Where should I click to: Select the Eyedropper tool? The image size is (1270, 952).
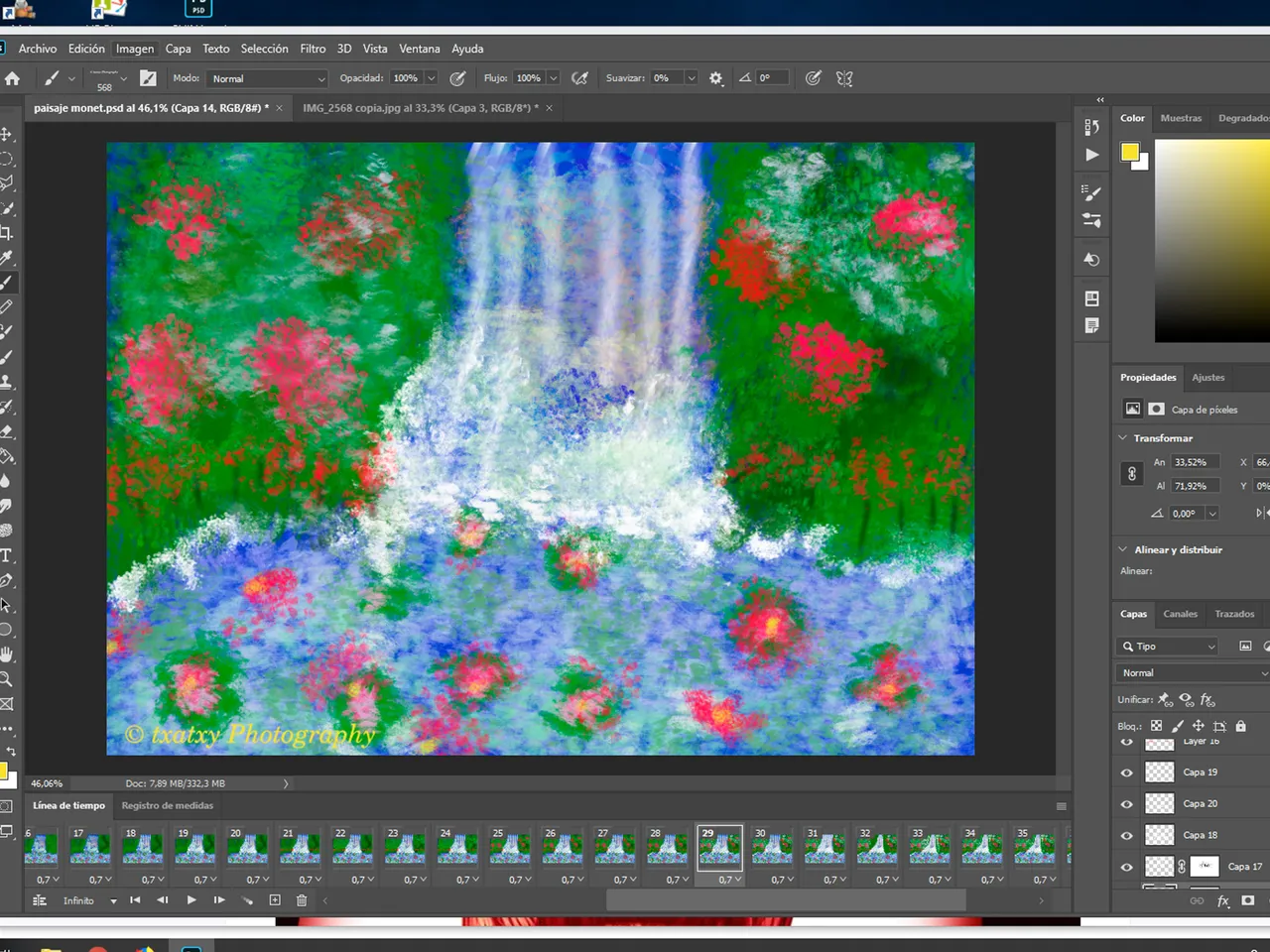click(x=6, y=258)
